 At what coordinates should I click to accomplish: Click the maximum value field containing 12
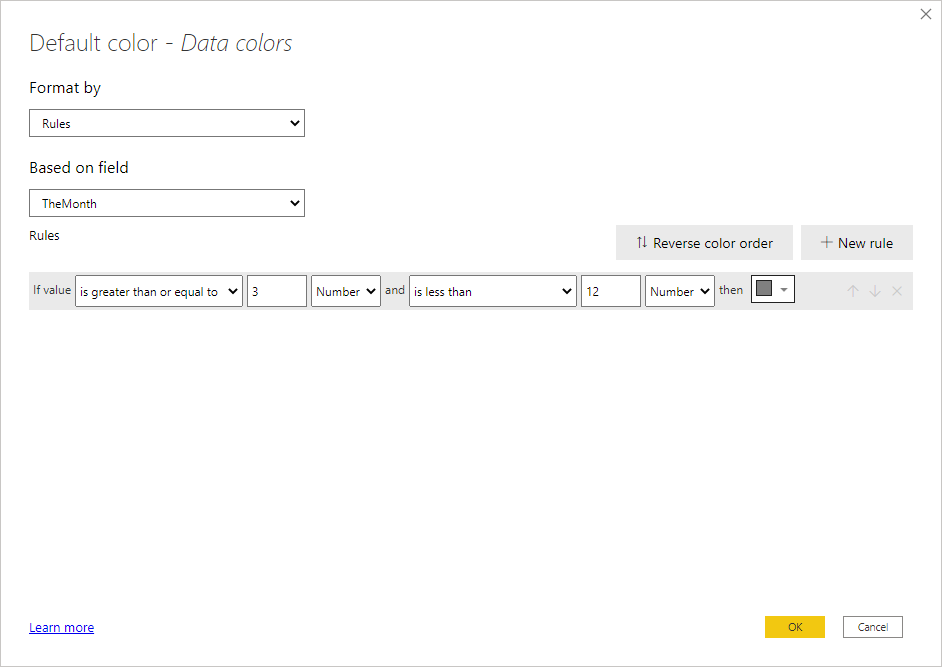610,291
